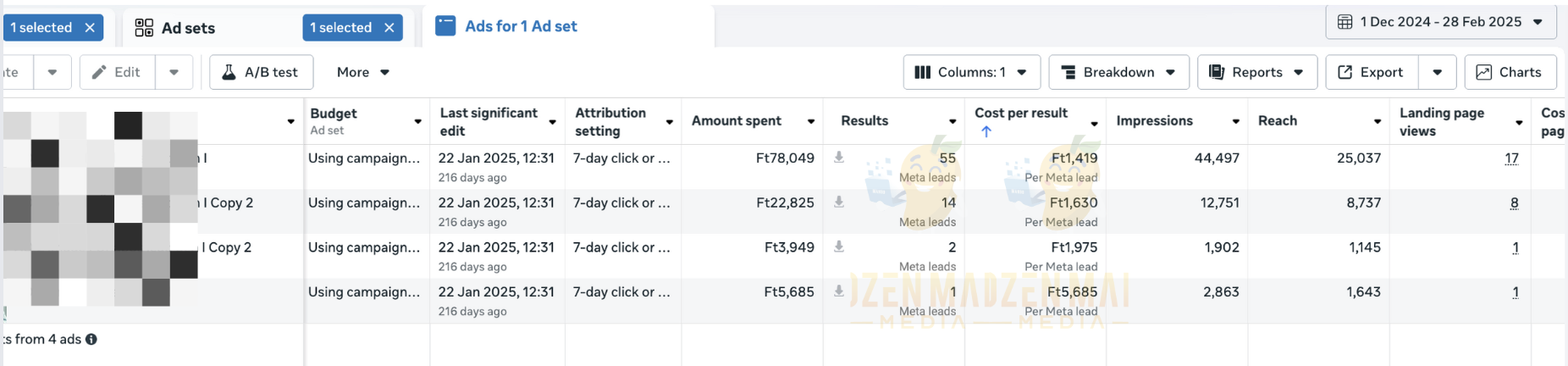1568x366 pixels.
Task: Open the Amount spent column menu arrow
Action: [x=811, y=122]
